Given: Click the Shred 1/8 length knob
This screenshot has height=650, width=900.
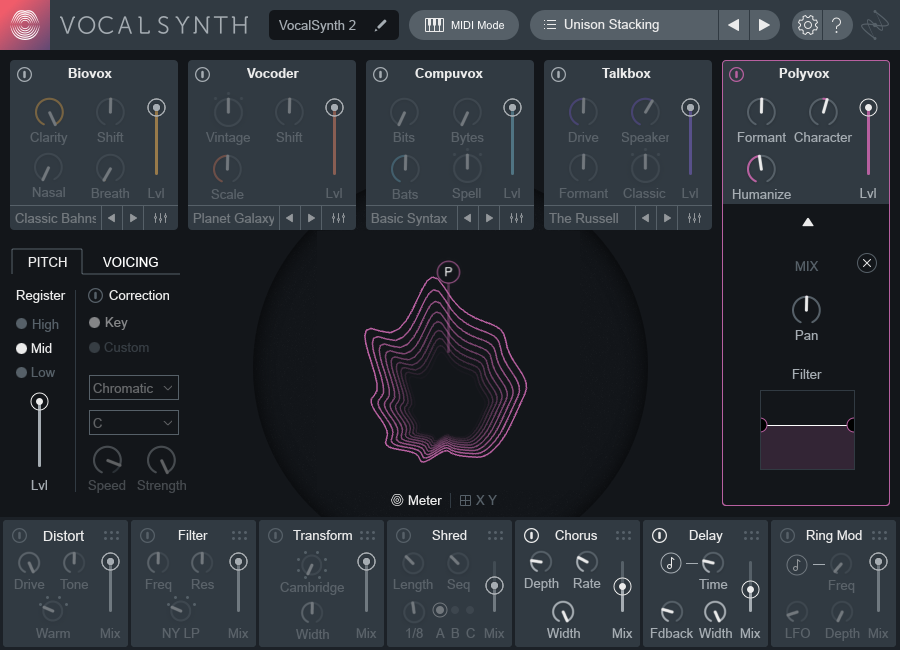Looking at the screenshot, I should (x=414, y=612).
